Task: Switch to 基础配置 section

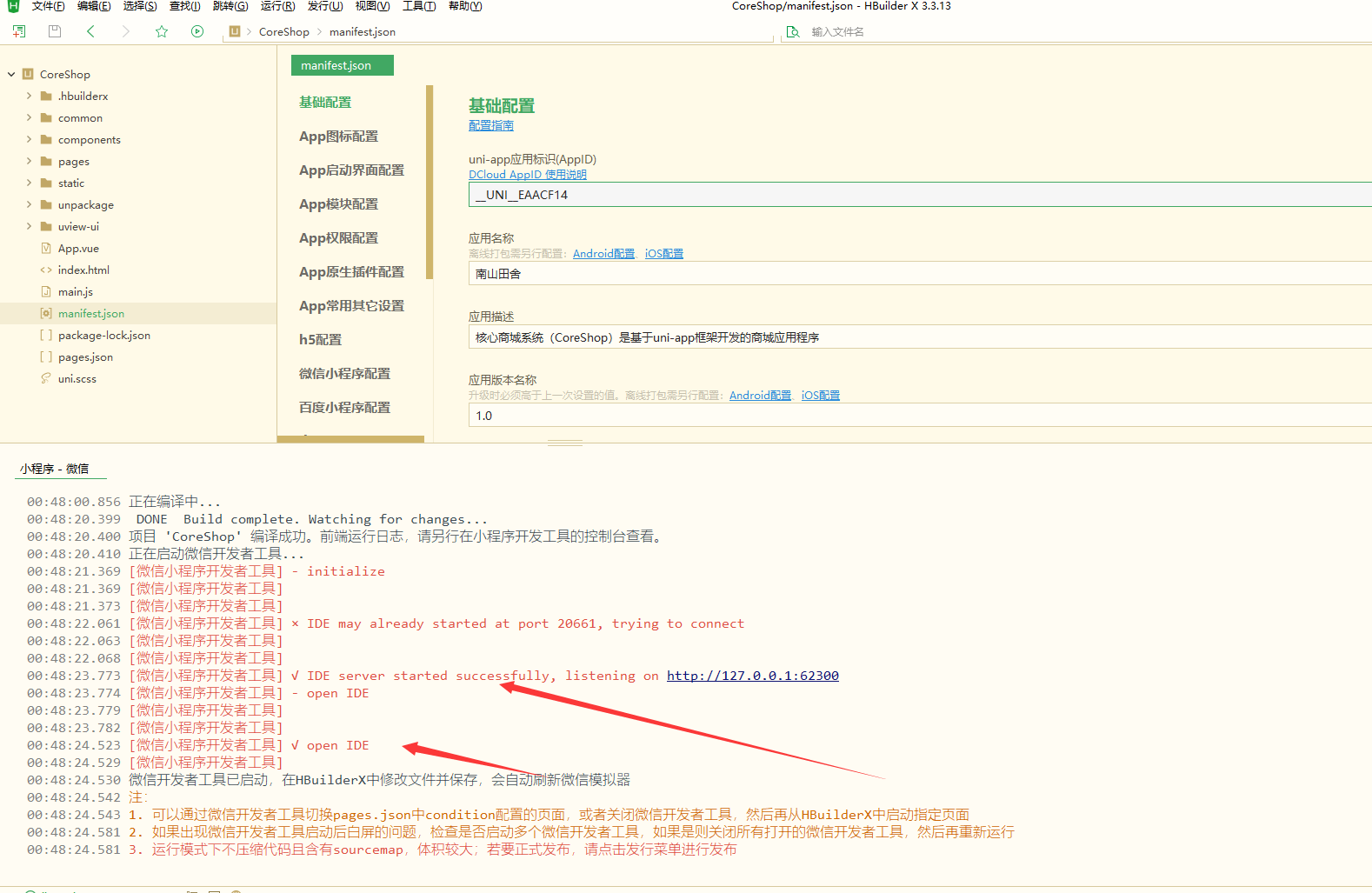Action: 325,103
